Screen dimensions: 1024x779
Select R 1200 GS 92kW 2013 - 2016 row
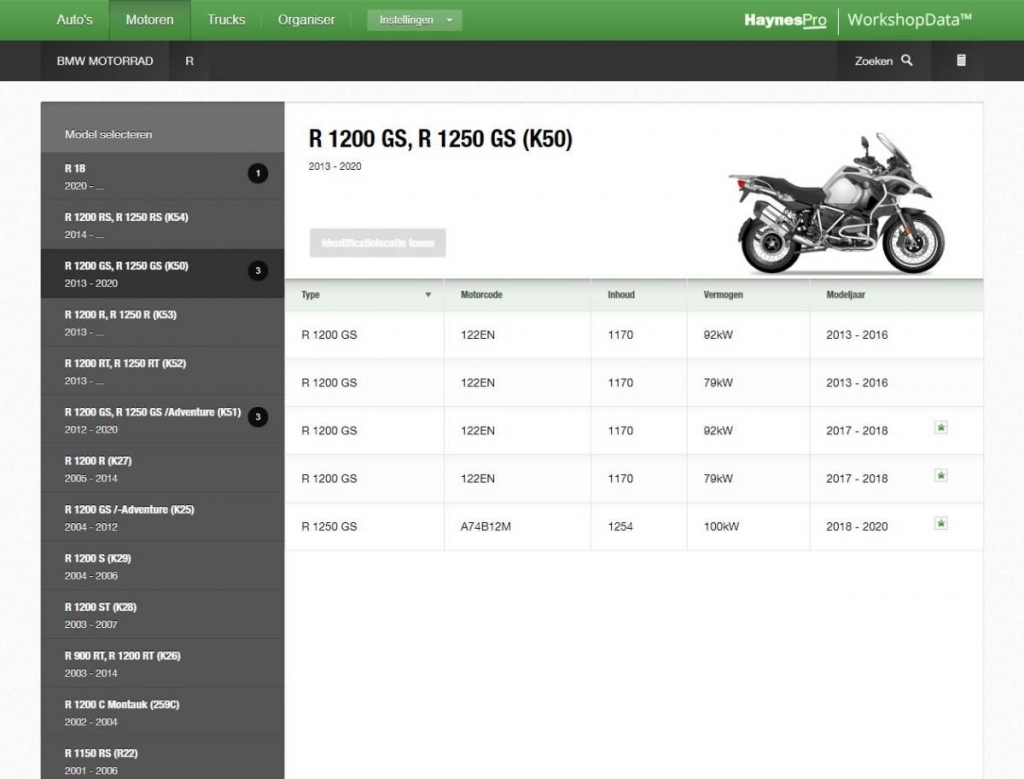(x=634, y=335)
